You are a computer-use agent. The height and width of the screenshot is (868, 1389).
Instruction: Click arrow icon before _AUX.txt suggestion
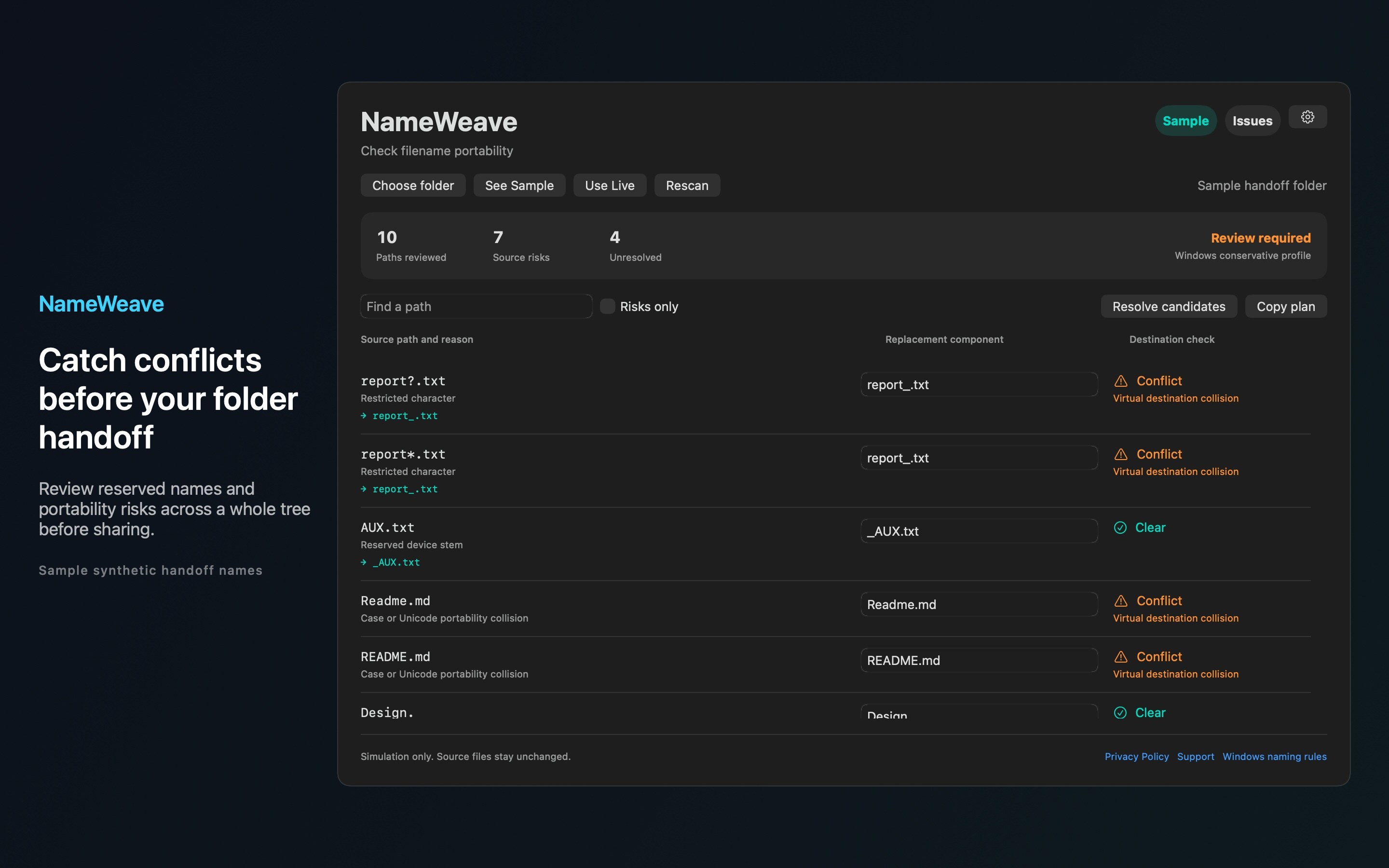click(363, 562)
